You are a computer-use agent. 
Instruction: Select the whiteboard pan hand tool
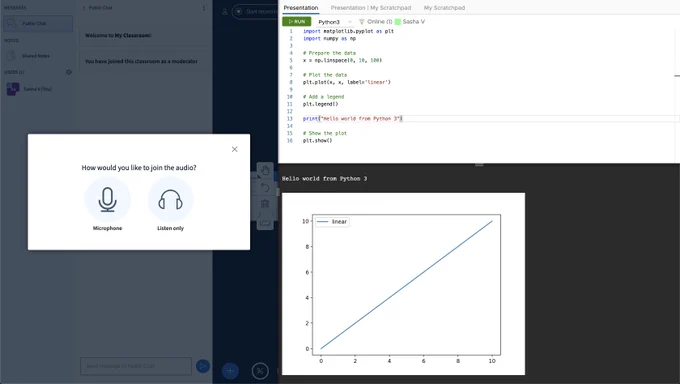click(265, 171)
